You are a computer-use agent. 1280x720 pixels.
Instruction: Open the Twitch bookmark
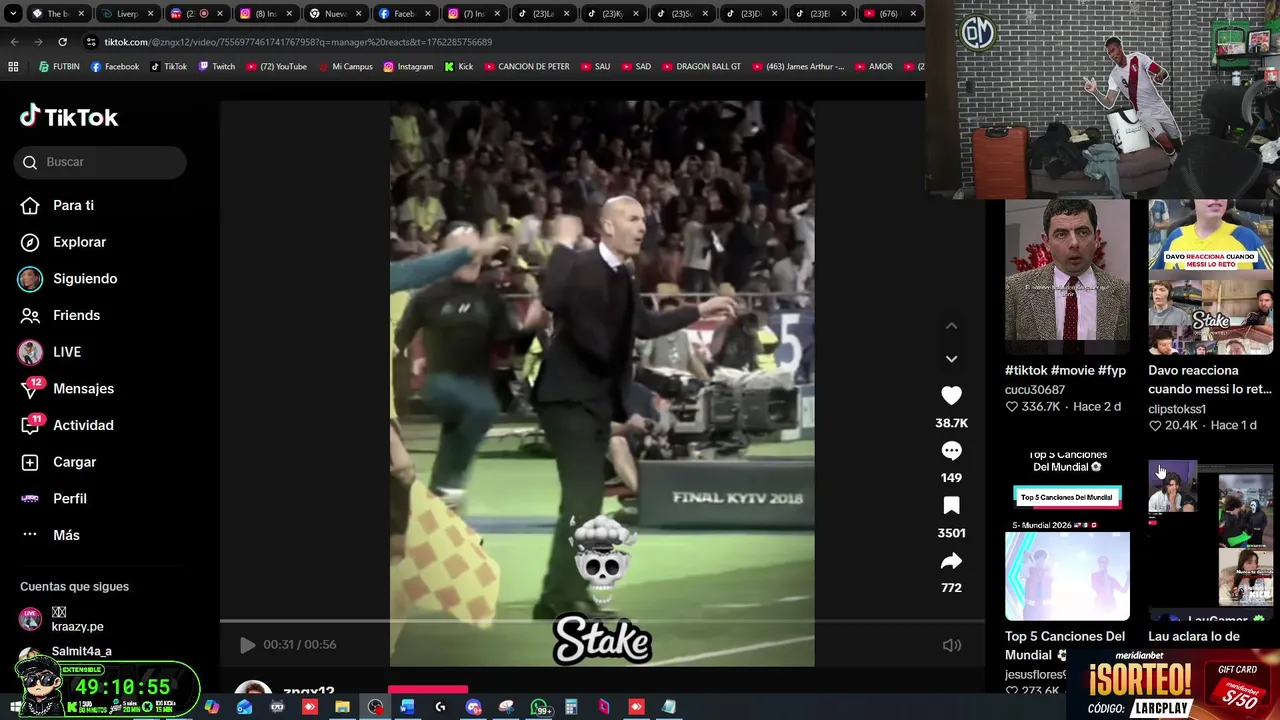tap(217, 67)
